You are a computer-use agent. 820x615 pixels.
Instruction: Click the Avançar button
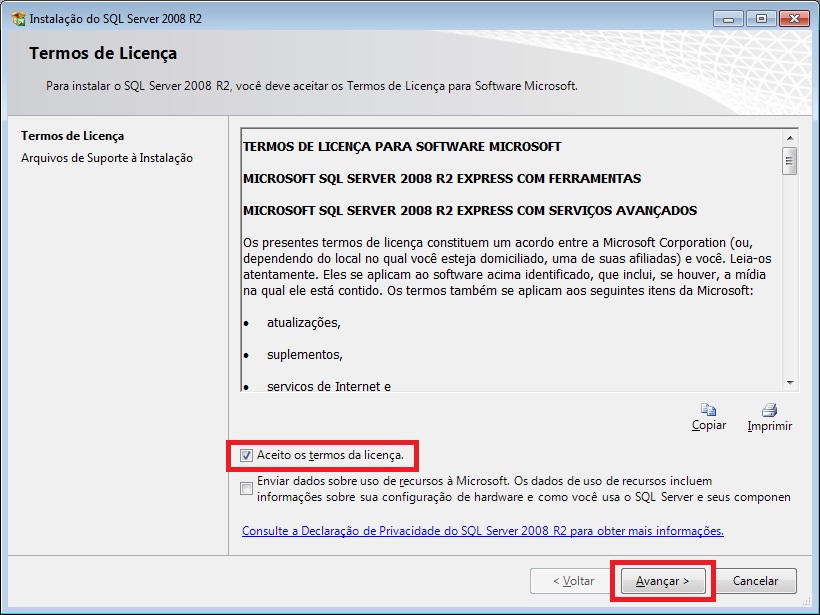(663, 581)
